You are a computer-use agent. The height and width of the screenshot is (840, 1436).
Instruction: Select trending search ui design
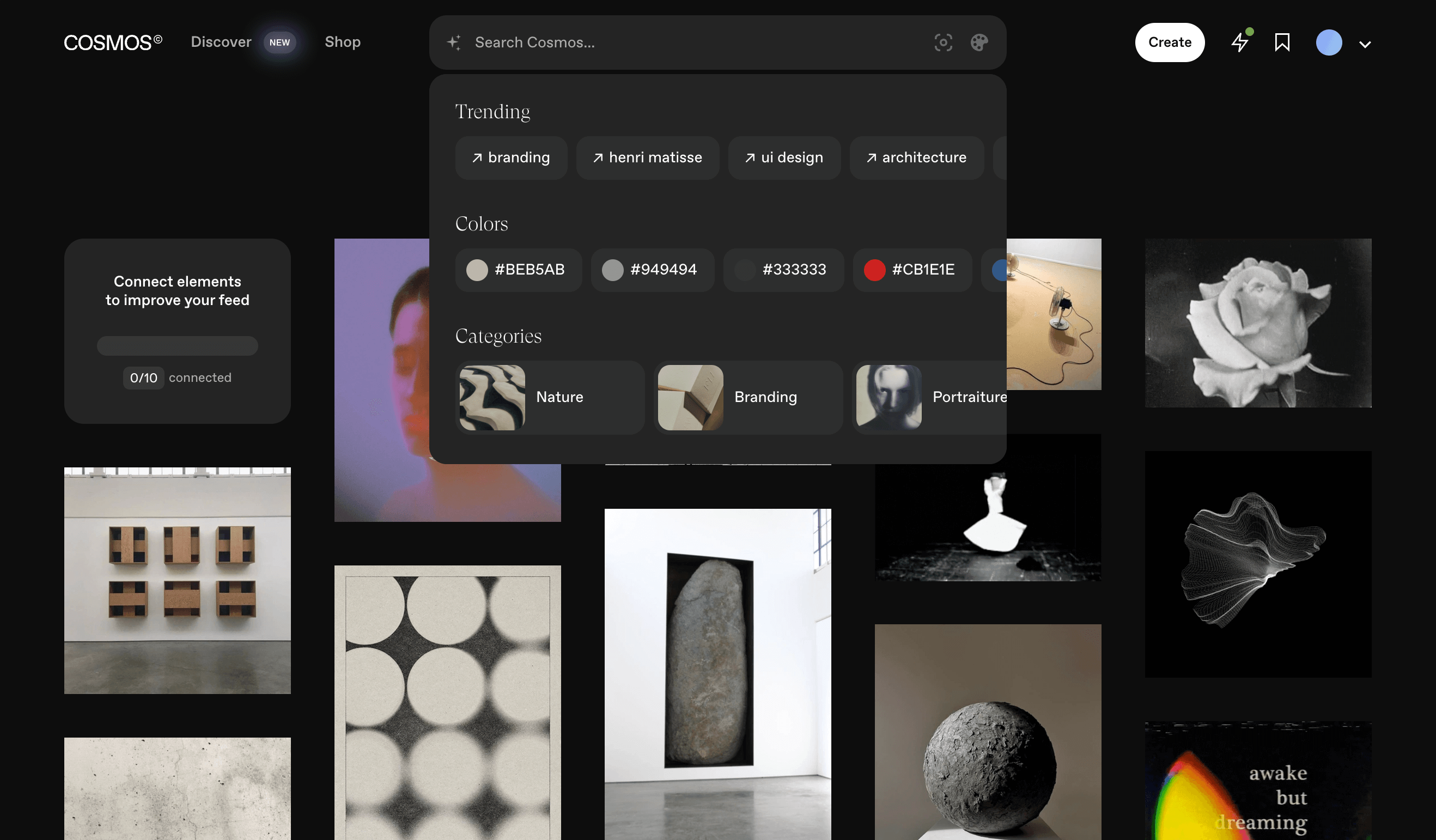[784, 157]
